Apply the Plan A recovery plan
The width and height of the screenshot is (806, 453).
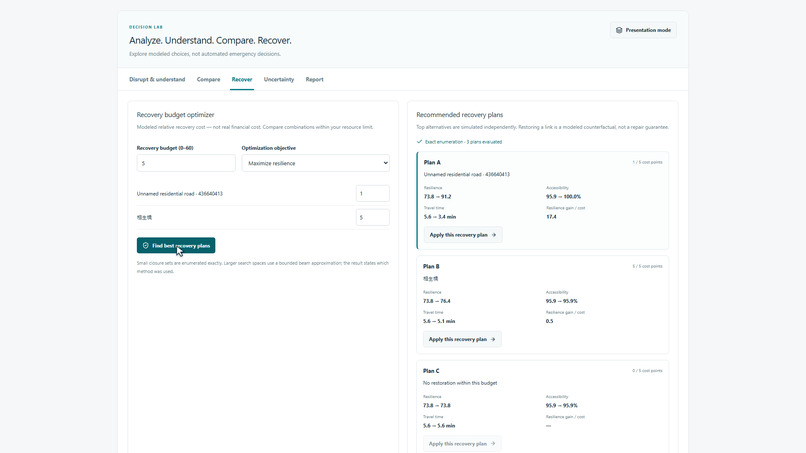pyautogui.click(x=463, y=235)
